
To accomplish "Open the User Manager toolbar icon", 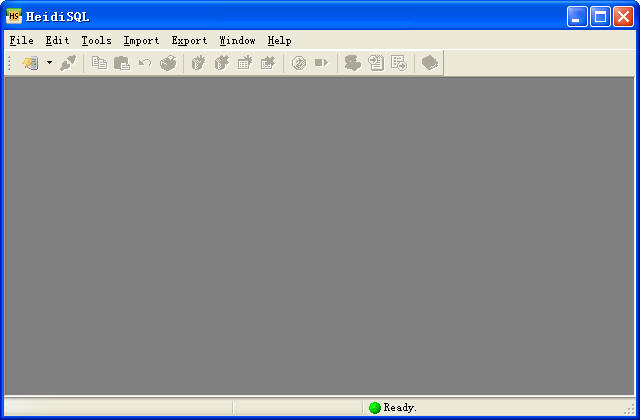I will pos(352,63).
